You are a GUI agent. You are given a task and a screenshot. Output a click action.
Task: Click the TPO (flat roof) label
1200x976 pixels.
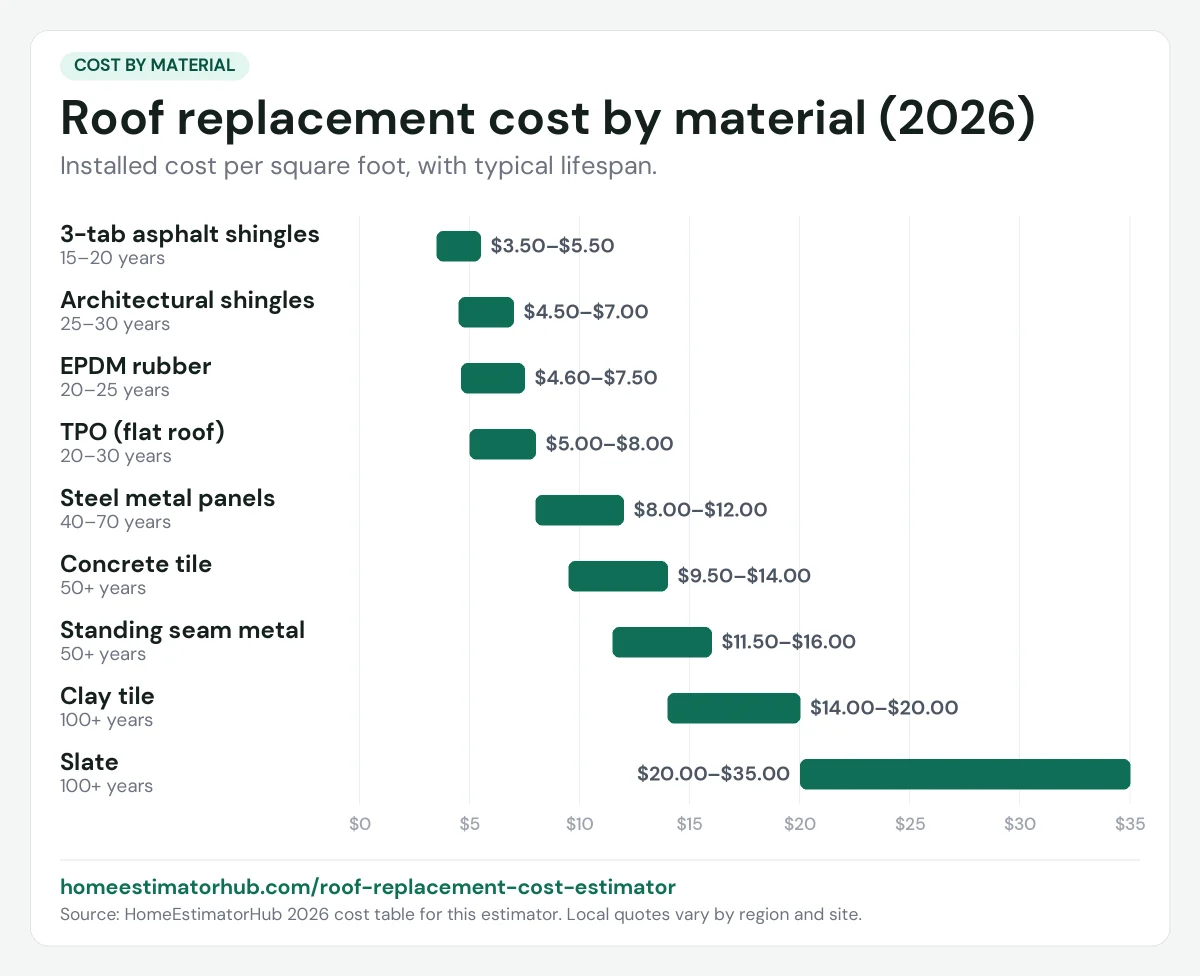(142, 432)
